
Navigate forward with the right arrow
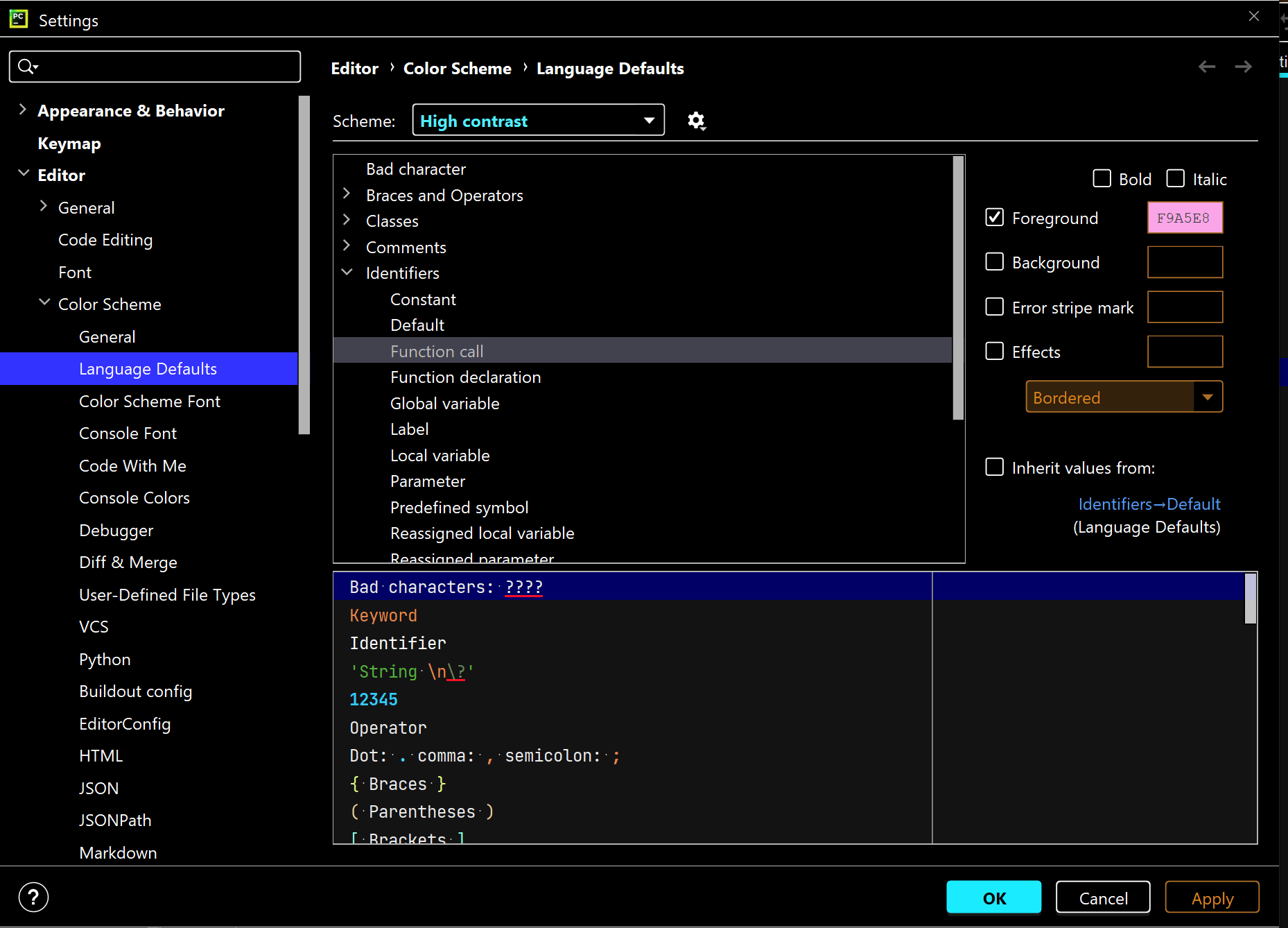coord(1244,67)
